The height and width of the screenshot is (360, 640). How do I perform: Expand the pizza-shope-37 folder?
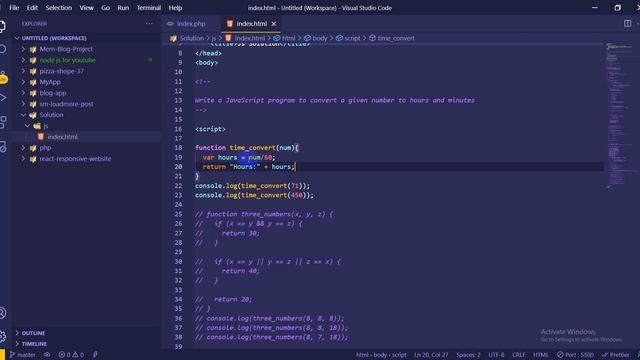click(x=23, y=71)
